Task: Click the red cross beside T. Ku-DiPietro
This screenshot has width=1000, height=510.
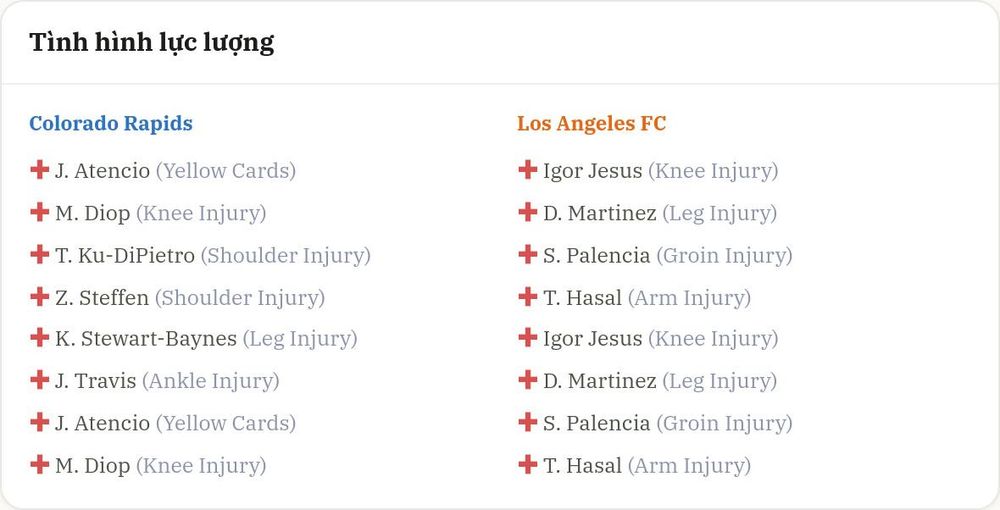Action: 40,254
